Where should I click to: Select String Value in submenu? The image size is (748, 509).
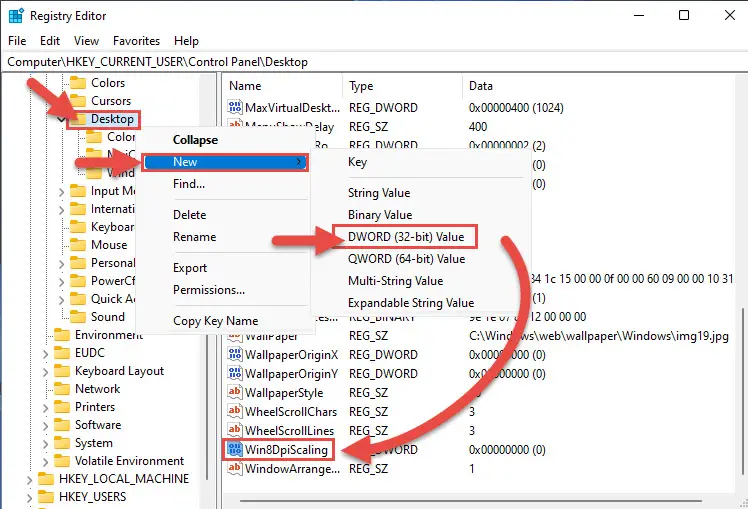click(379, 193)
